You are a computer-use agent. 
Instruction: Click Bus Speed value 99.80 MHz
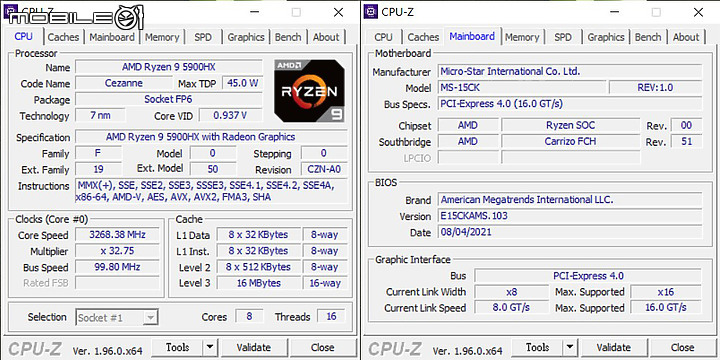point(118,267)
